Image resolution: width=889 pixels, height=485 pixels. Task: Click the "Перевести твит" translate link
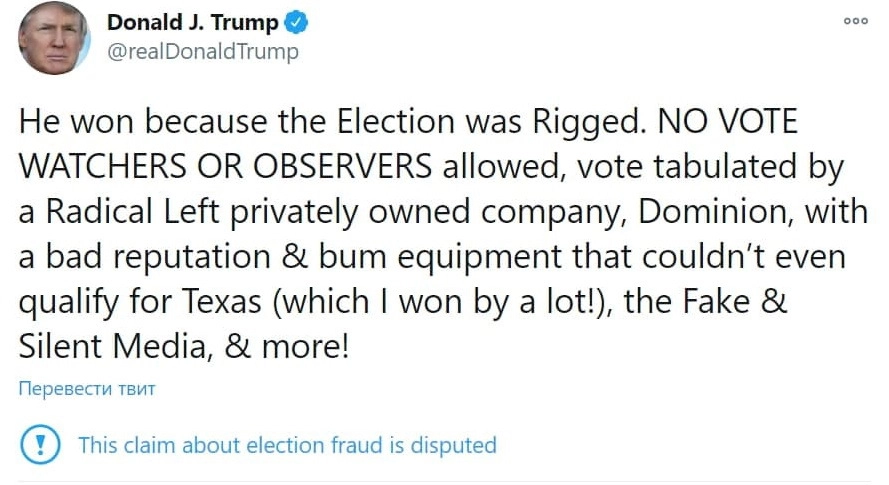tap(87, 389)
